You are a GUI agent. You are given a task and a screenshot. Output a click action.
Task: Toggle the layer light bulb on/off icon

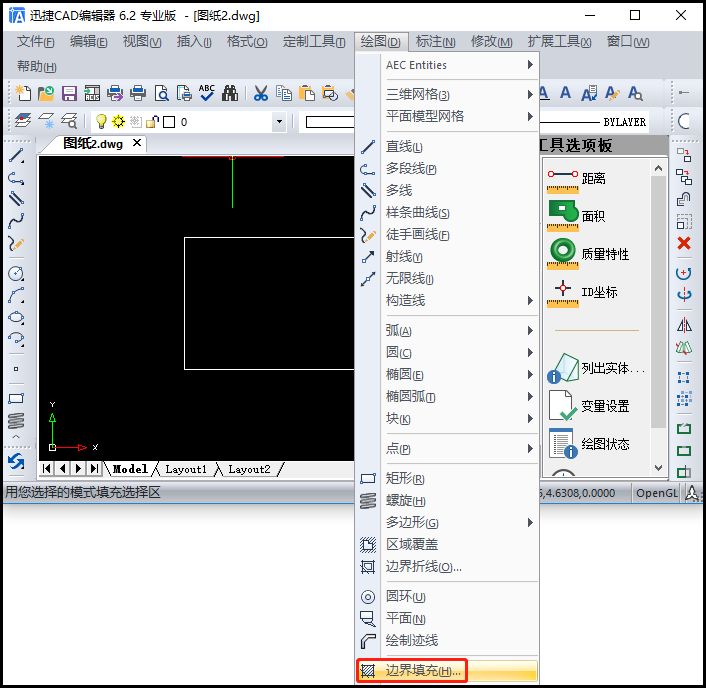tap(101, 122)
